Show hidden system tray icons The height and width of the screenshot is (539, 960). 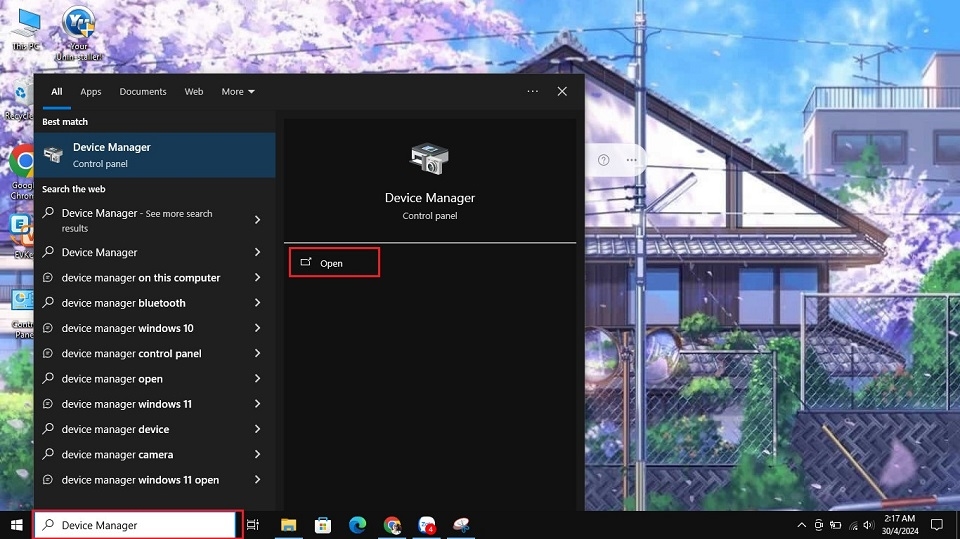click(801, 525)
